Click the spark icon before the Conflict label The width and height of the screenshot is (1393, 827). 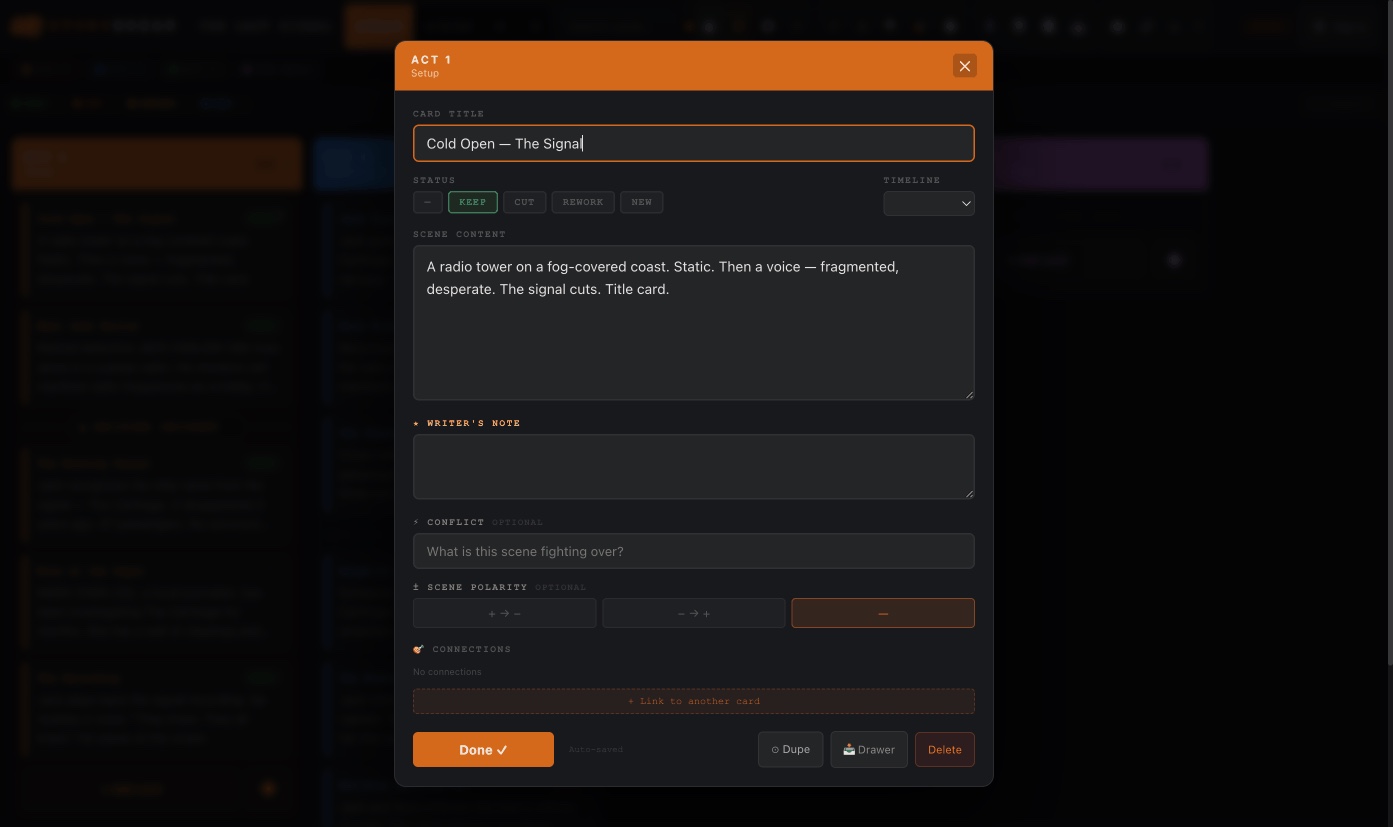point(417,522)
